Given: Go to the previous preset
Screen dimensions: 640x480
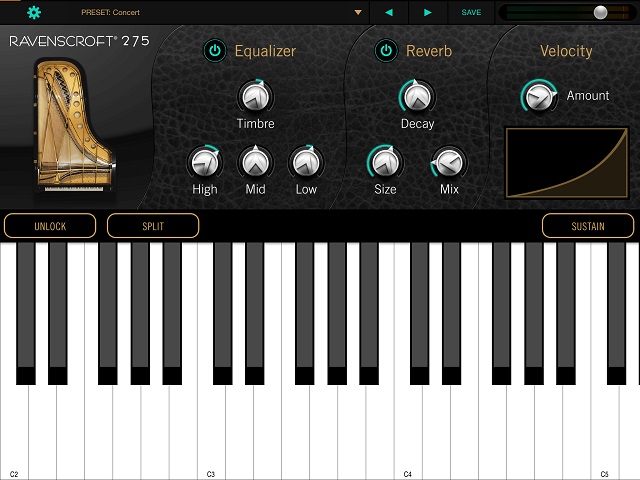Looking at the screenshot, I should click(389, 13).
